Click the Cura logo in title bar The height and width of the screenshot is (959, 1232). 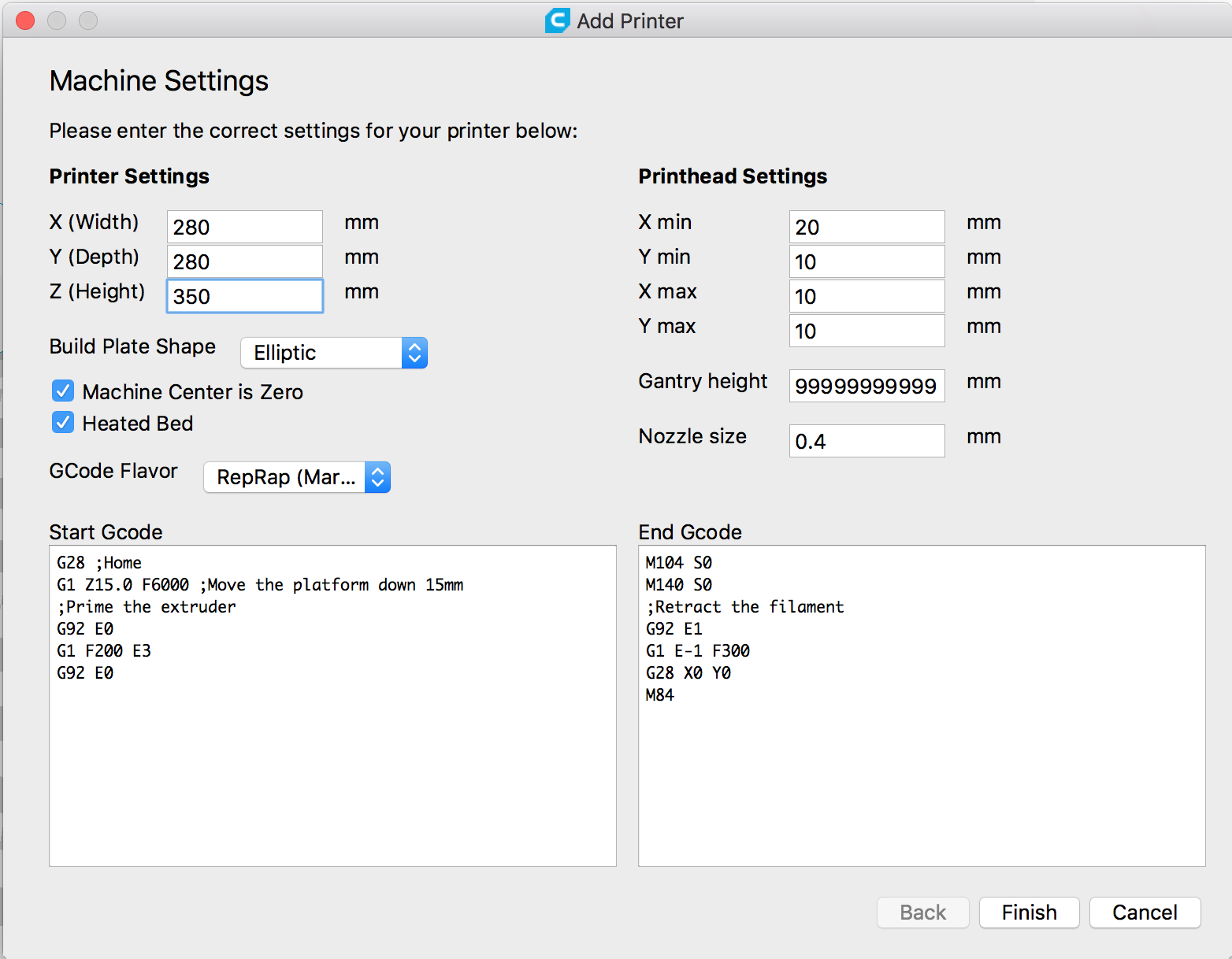pyautogui.click(x=557, y=20)
